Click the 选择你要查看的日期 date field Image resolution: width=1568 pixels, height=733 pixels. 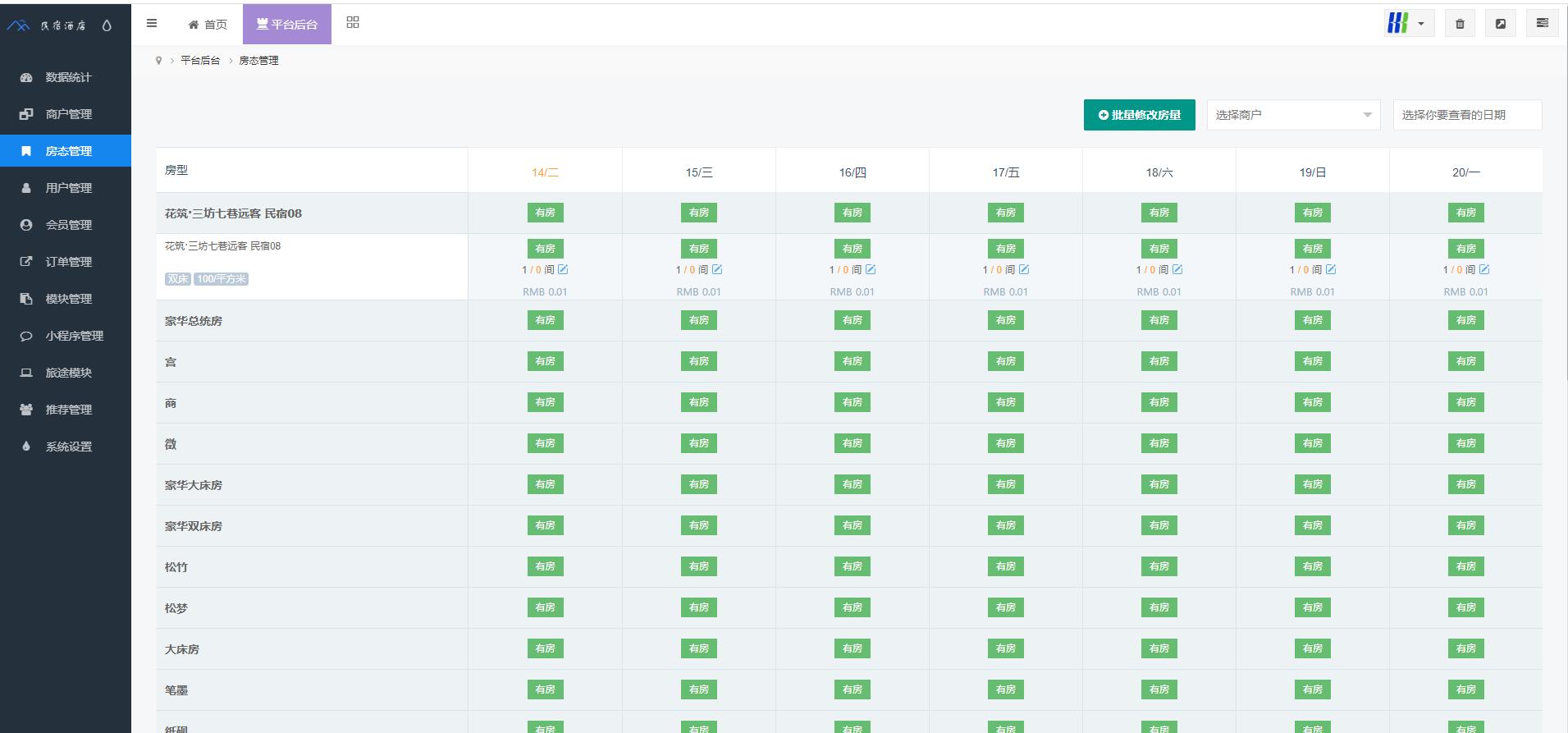(x=1466, y=115)
